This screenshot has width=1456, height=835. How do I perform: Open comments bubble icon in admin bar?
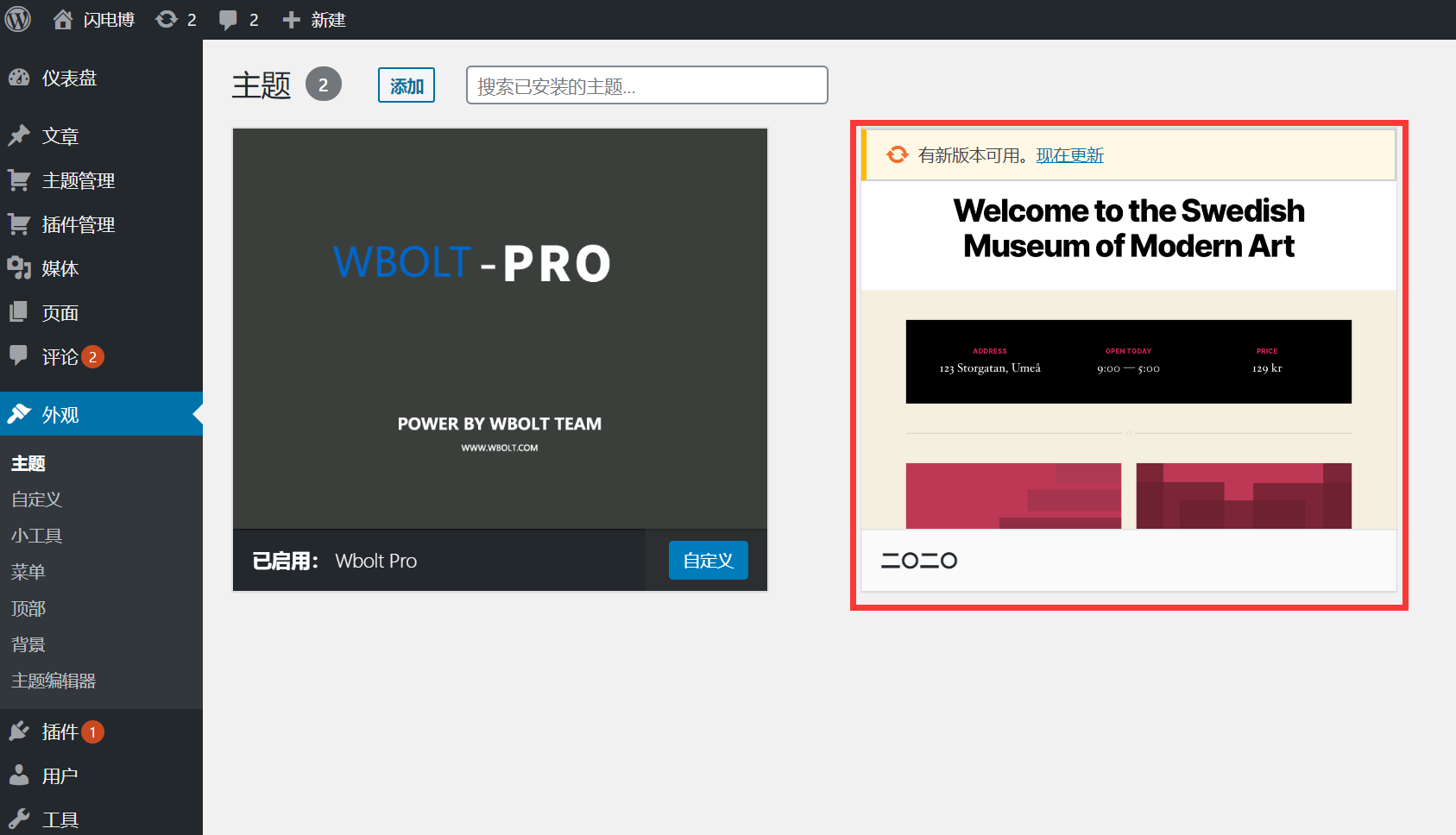(229, 20)
